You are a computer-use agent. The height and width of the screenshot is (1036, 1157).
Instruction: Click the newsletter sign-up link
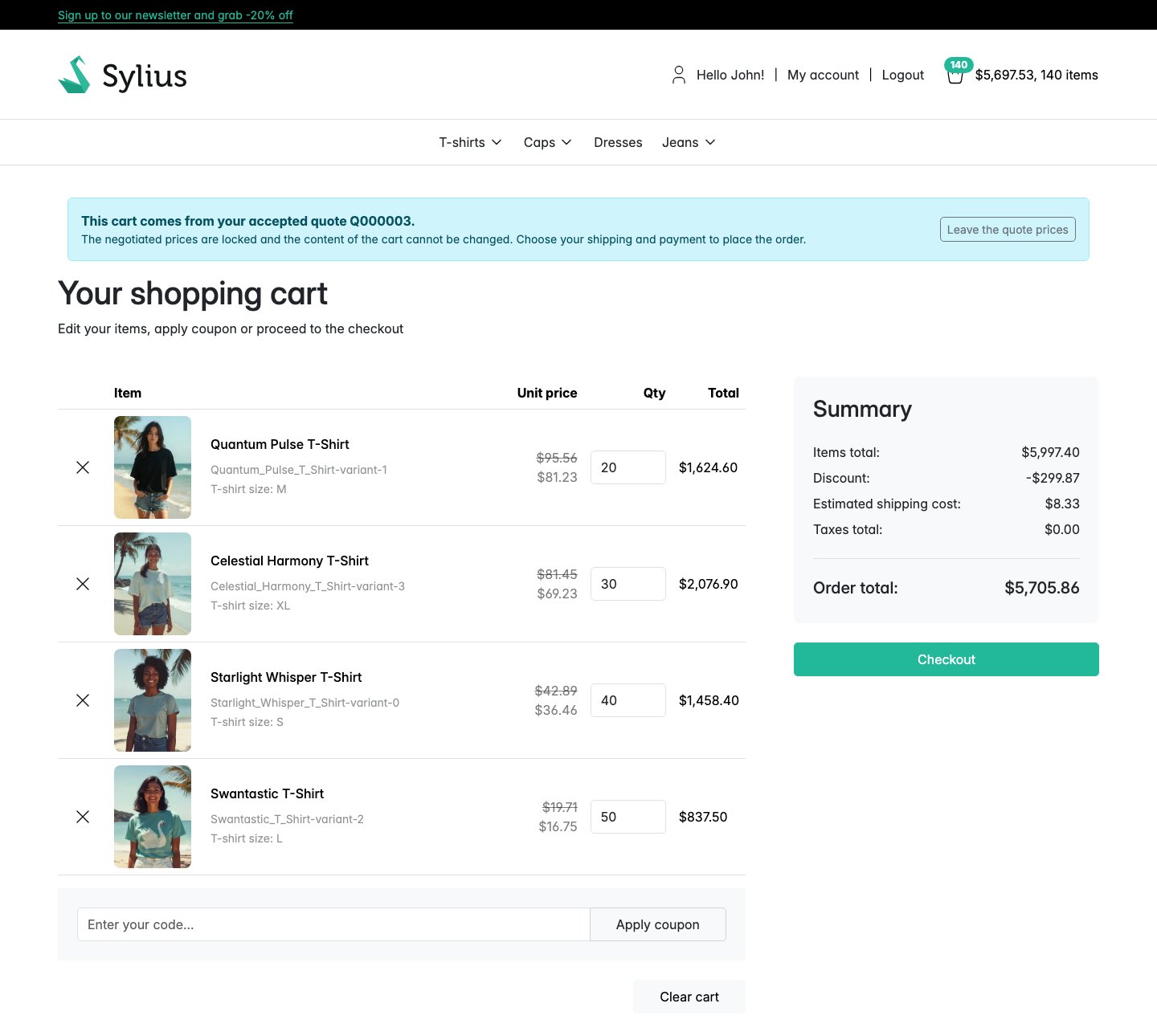(175, 15)
